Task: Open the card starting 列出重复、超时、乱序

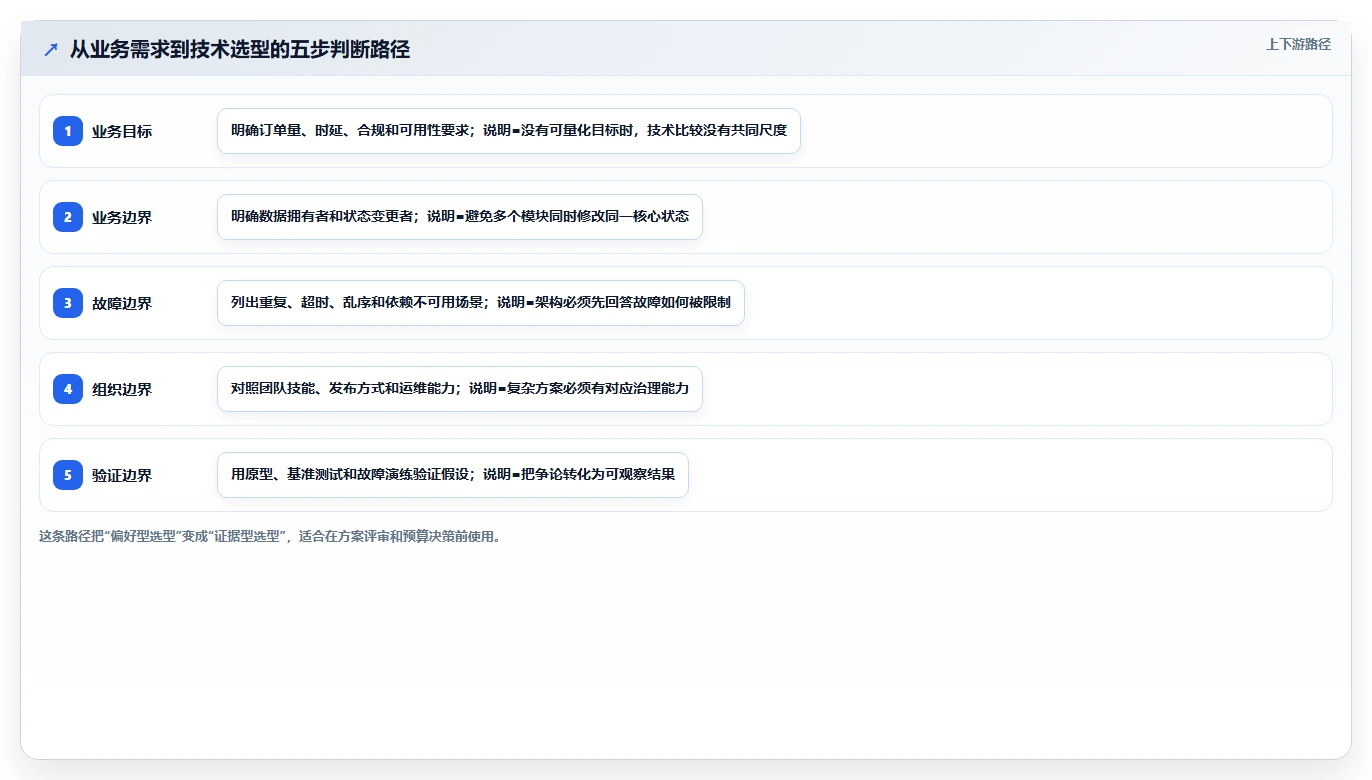Action: 481,303
